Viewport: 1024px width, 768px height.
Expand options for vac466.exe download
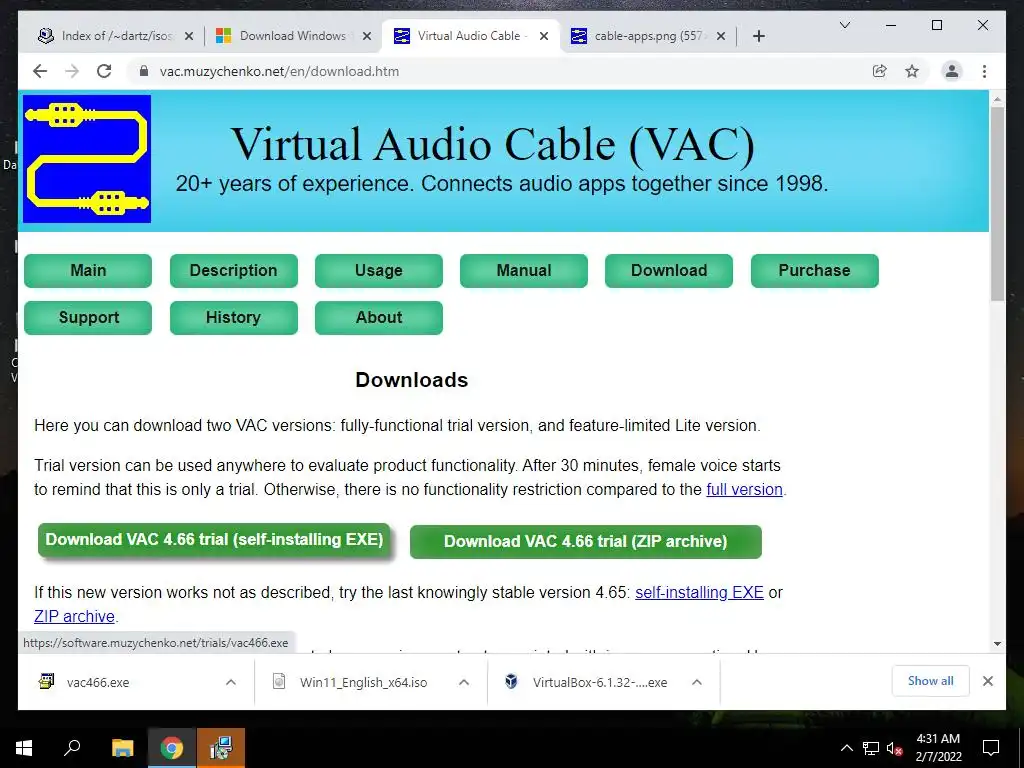pyautogui.click(x=231, y=682)
